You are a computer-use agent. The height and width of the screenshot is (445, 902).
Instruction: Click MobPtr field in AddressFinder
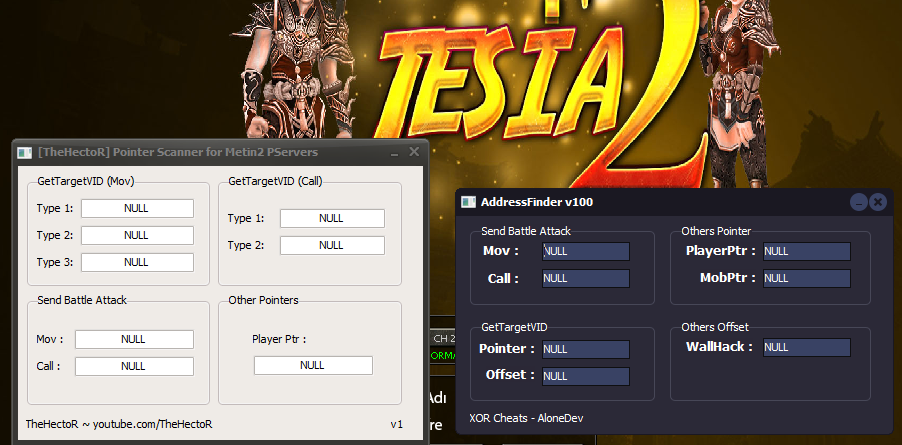[807, 278]
